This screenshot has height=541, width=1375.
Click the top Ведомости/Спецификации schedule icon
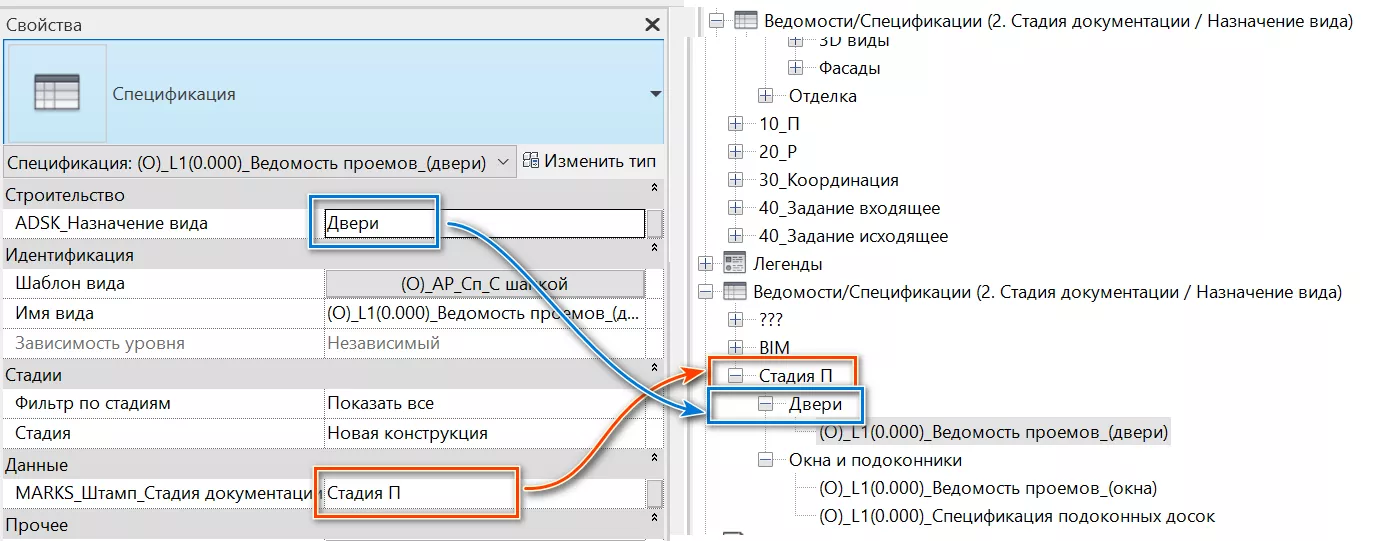(x=746, y=20)
